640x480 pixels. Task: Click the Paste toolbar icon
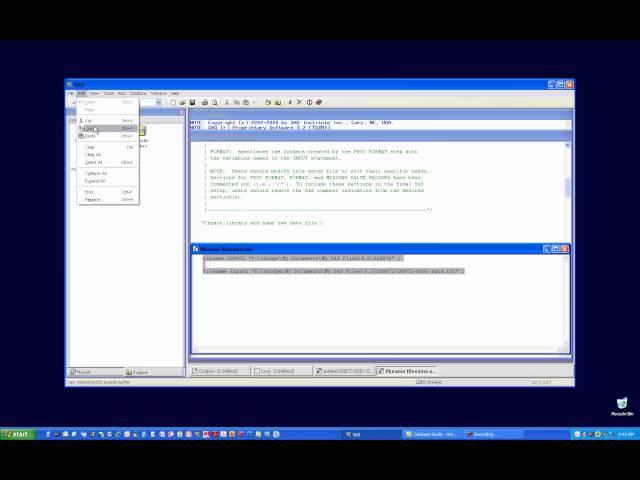pyautogui.click(x=246, y=102)
